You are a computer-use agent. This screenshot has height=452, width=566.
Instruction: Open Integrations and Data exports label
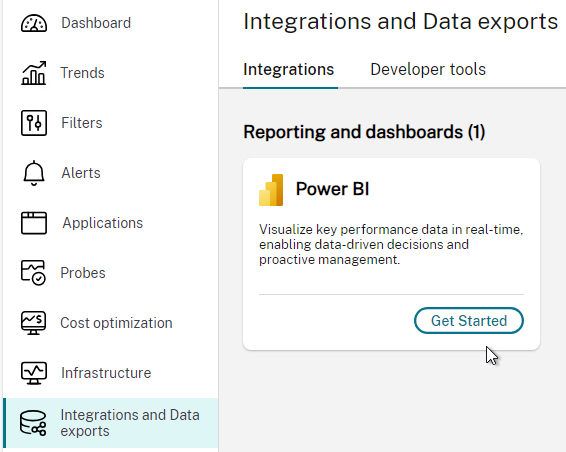click(x=130, y=423)
